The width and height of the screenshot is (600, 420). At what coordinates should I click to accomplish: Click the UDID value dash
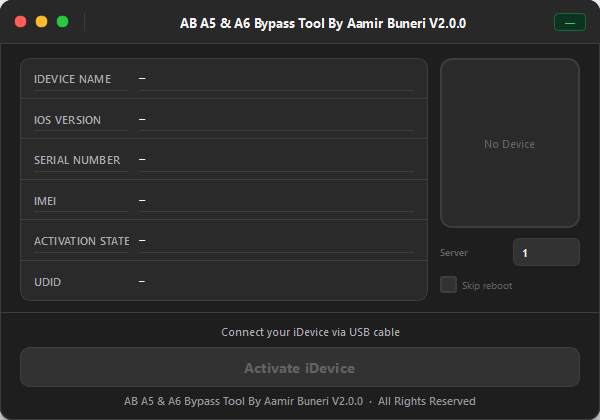[142, 282]
